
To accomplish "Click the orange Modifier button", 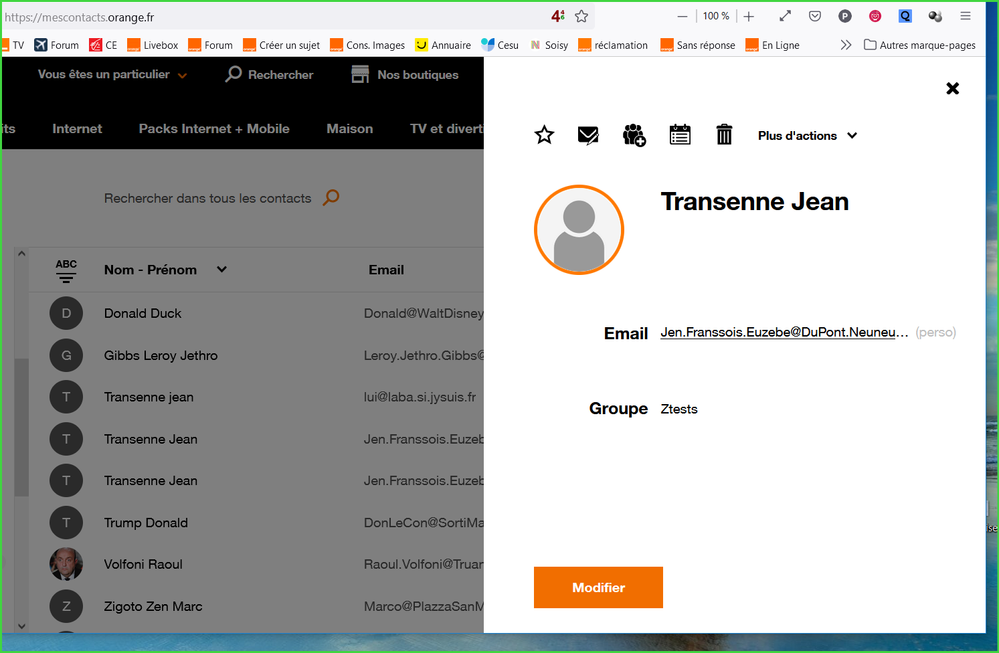I will (x=598, y=588).
